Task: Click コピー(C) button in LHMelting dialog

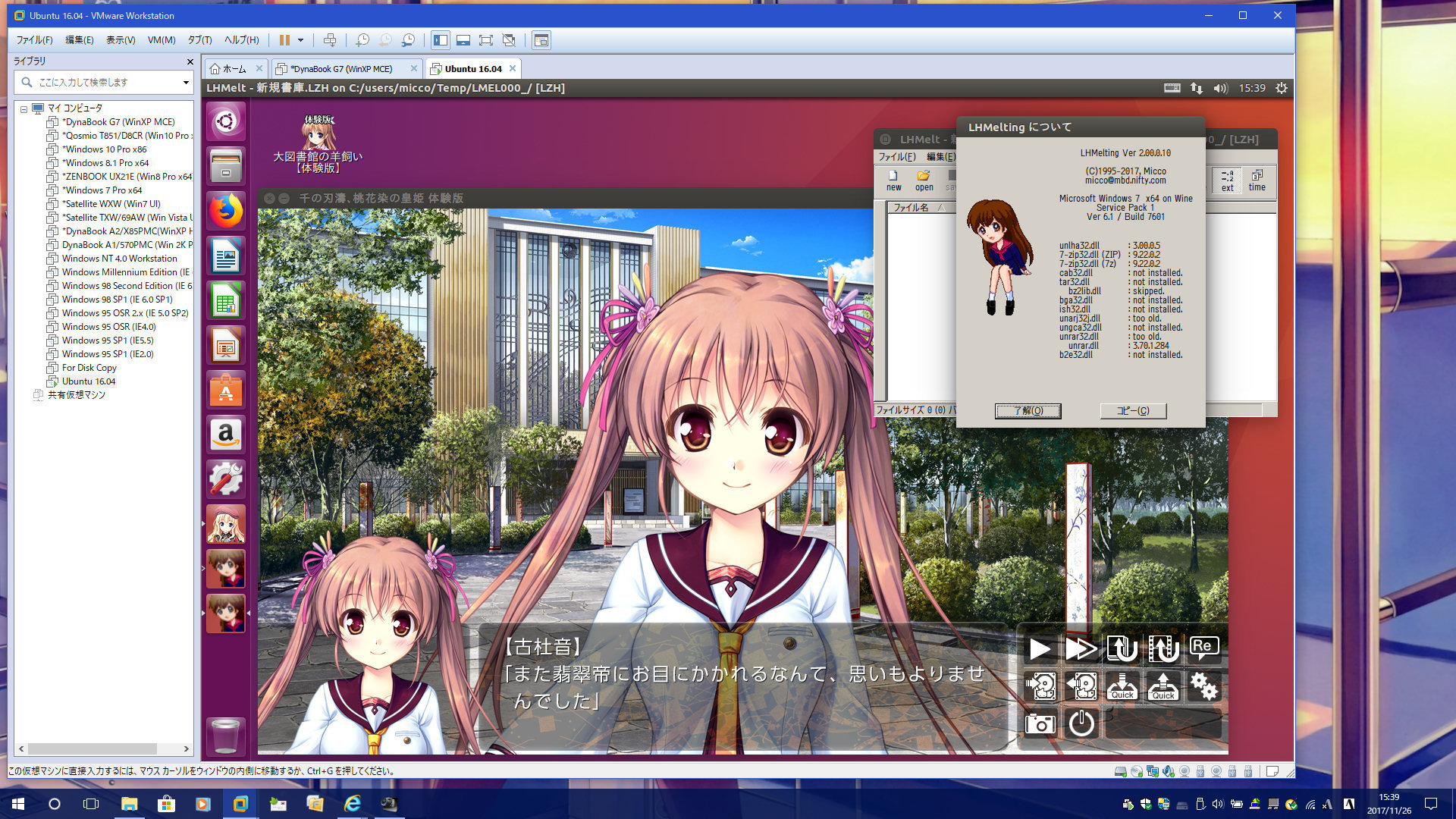Action: pyautogui.click(x=1133, y=411)
